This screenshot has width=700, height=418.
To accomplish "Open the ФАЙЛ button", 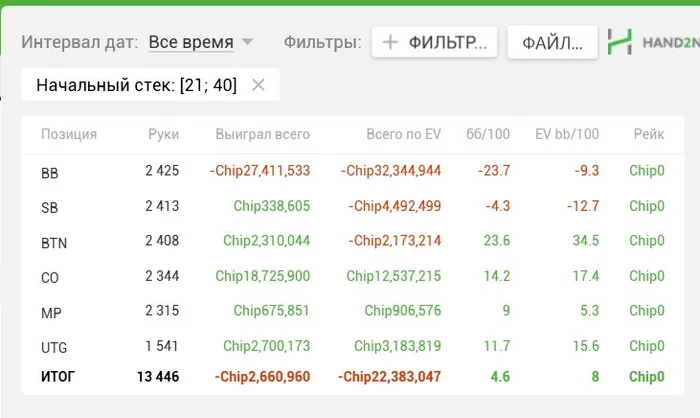I will (552, 42).
